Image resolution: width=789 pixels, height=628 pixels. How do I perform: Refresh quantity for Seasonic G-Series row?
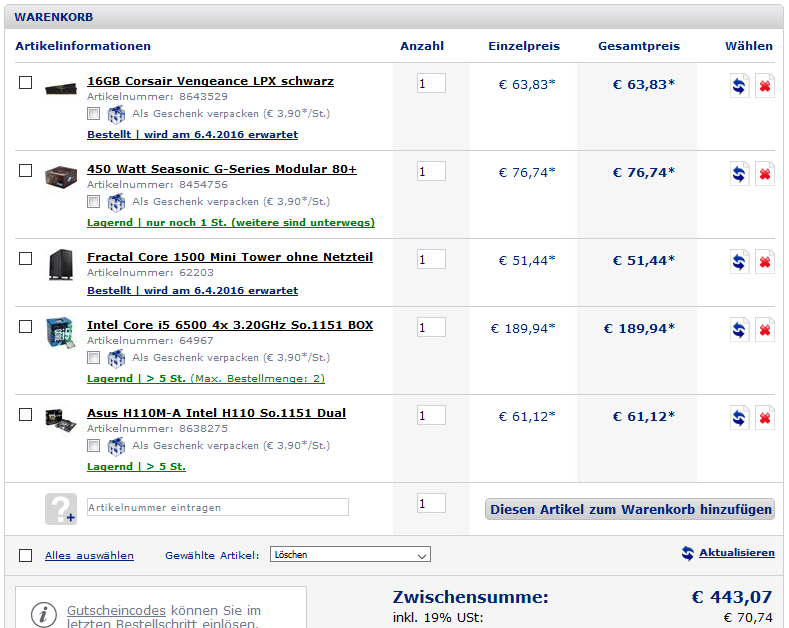point(739,174)
